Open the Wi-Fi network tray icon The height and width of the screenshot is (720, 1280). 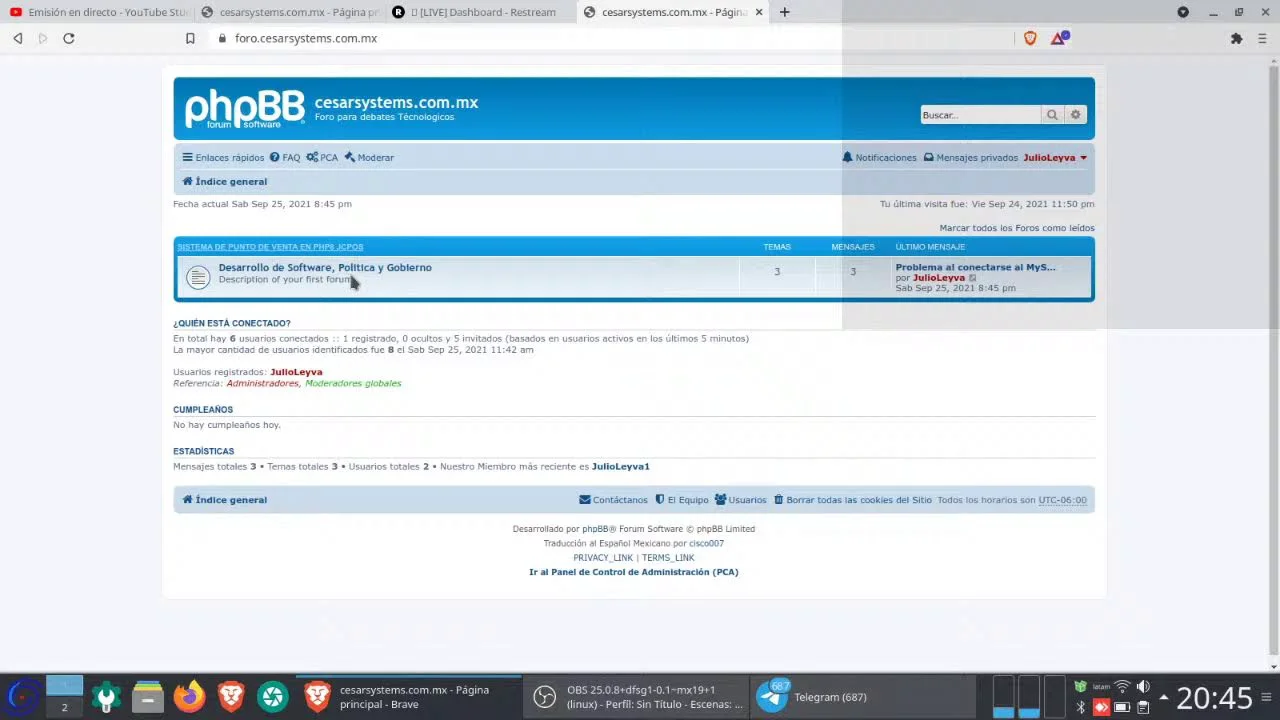coord(1122,687)
